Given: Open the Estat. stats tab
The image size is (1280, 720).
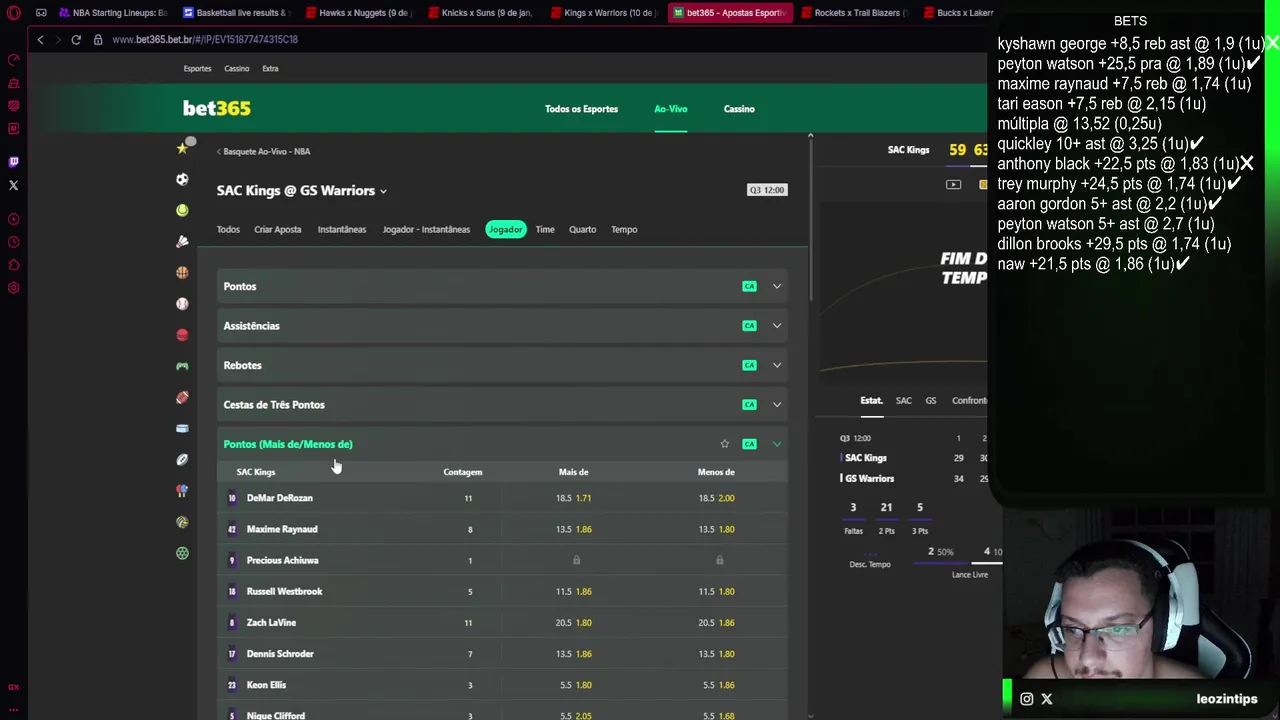Looking at the screenshot, I should tap(871, 400).
